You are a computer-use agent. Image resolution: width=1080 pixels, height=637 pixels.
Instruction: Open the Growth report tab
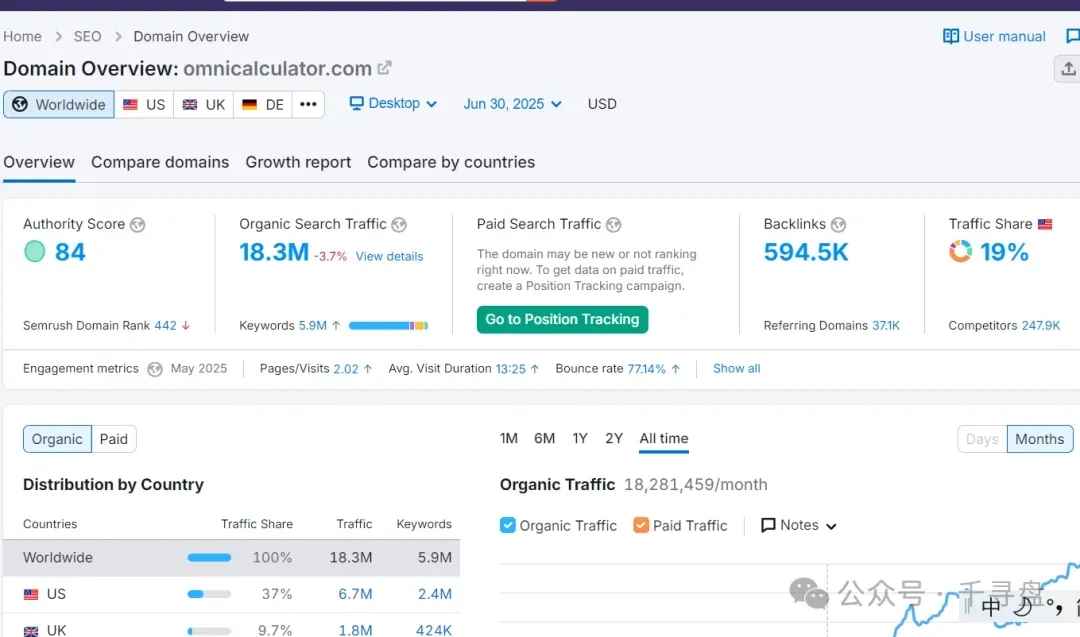pos(298,163)
